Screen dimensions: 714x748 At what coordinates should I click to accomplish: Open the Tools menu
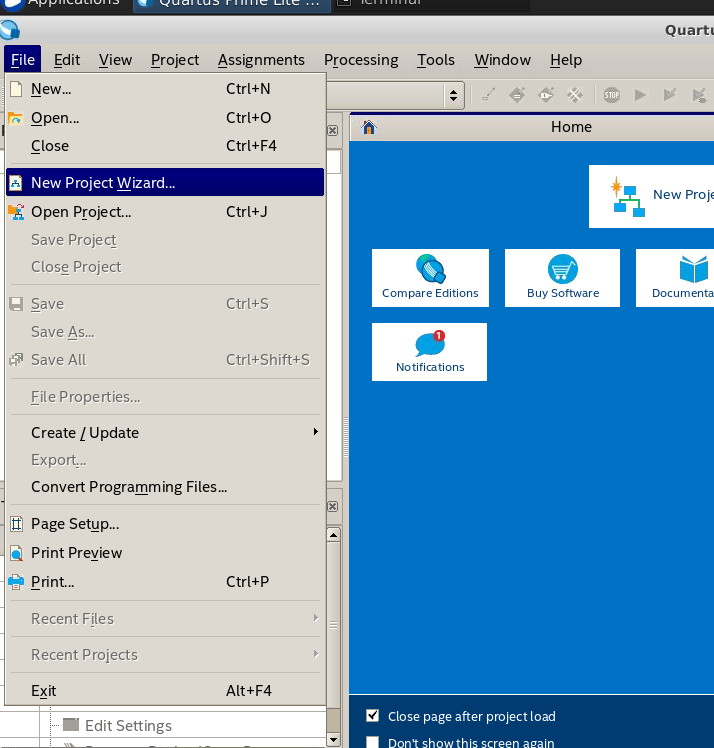click(x=435, y=60)
